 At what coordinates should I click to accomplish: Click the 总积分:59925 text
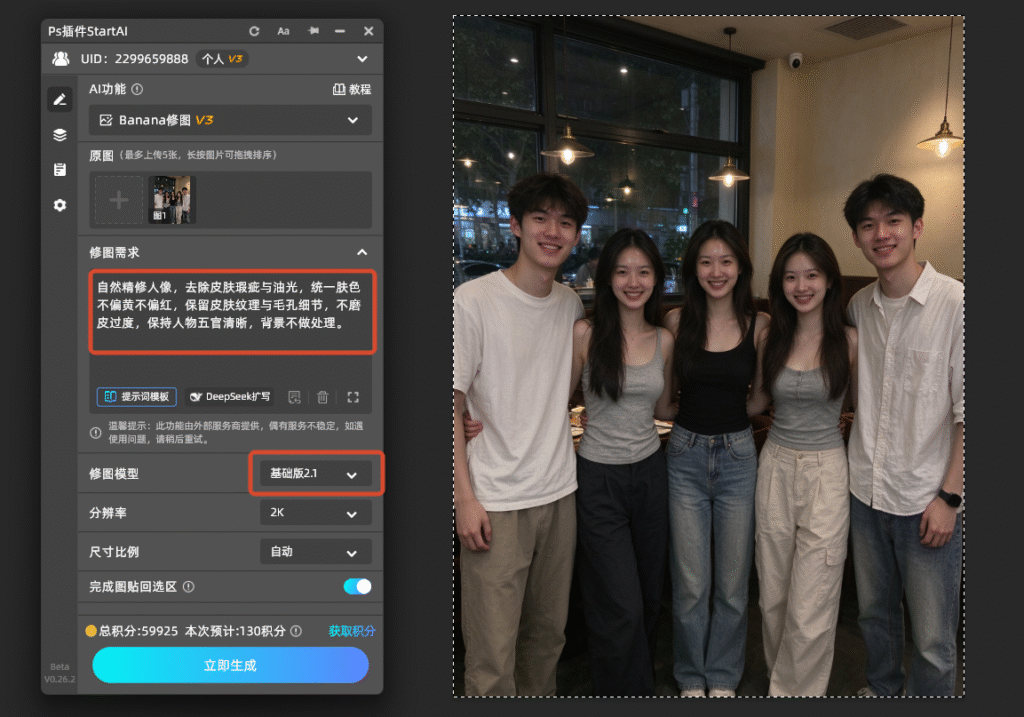(x=138, y=631)
